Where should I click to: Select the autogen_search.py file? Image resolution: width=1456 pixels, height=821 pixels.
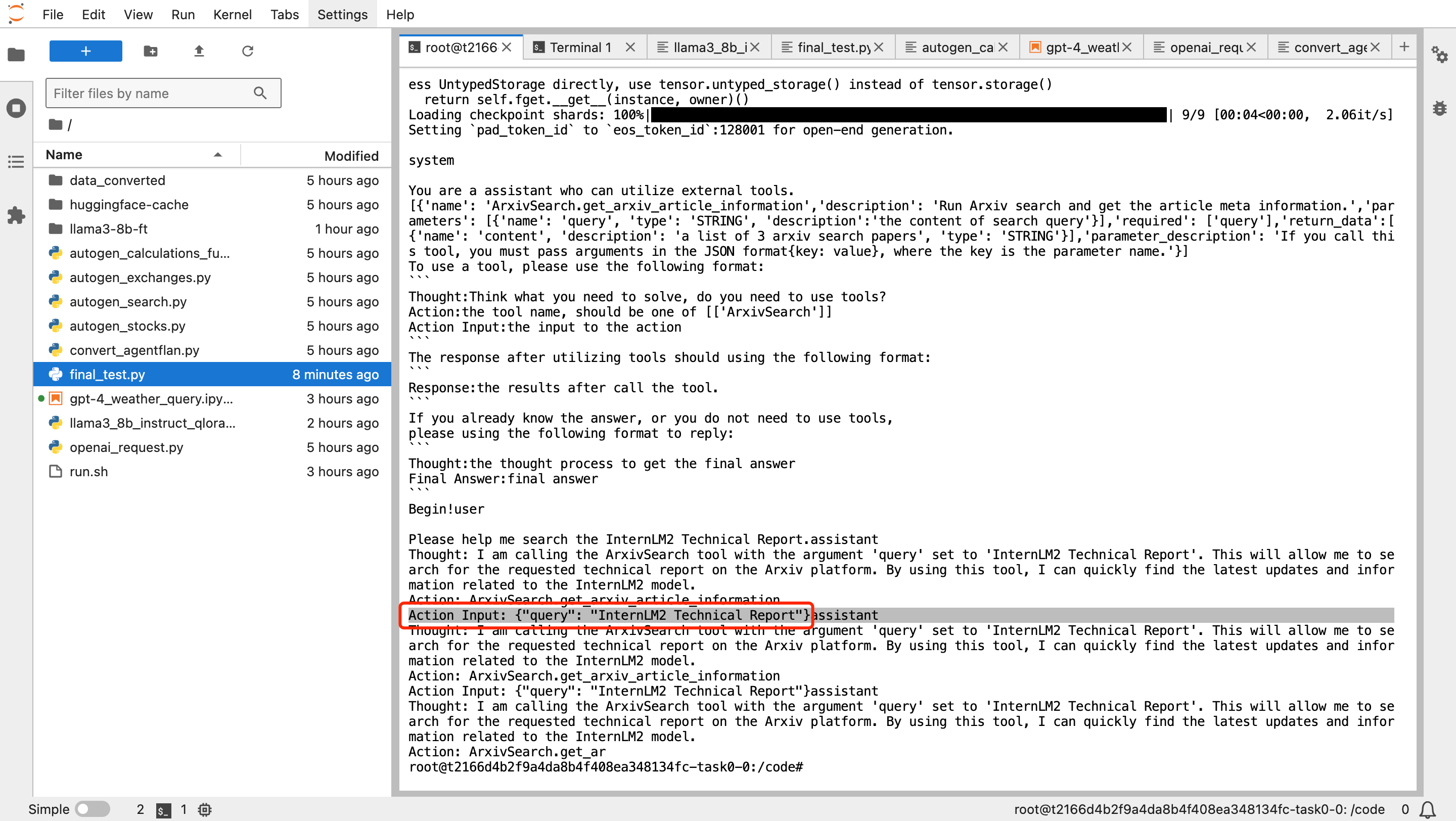(212, 302)
